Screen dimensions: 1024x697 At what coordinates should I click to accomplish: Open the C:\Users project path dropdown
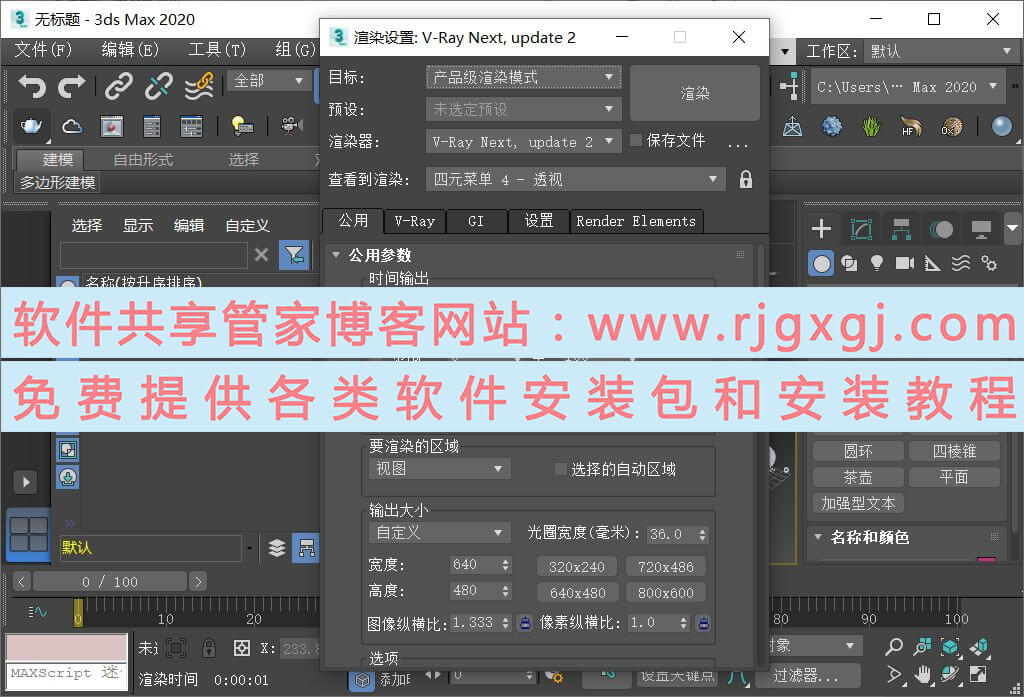coord(906,87)
